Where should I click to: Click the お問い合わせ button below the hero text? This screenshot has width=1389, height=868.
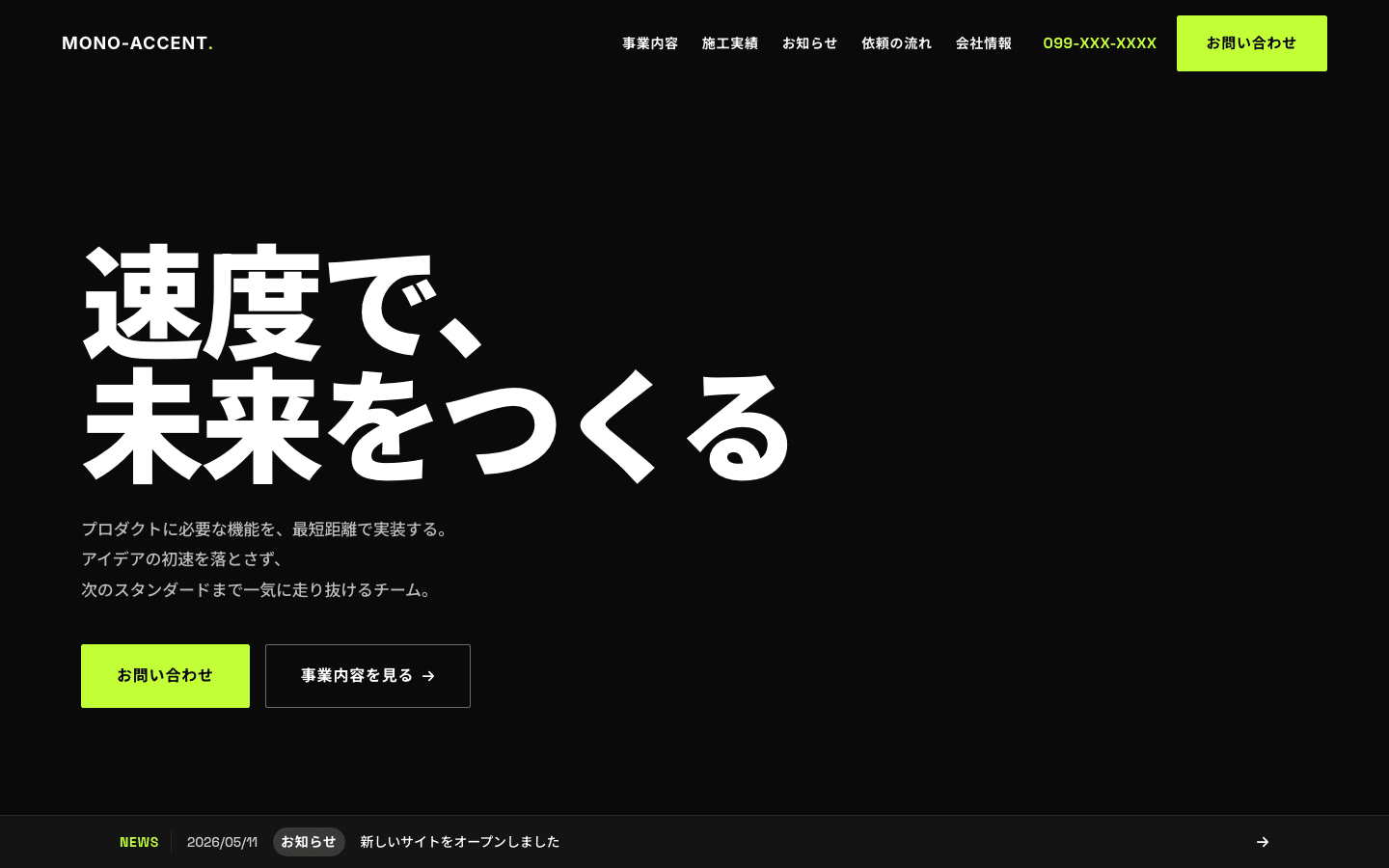tap(165, 676)
